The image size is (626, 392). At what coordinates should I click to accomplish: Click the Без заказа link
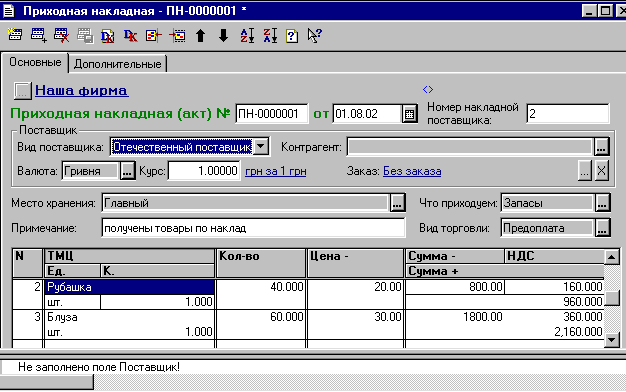pos(412,171)
